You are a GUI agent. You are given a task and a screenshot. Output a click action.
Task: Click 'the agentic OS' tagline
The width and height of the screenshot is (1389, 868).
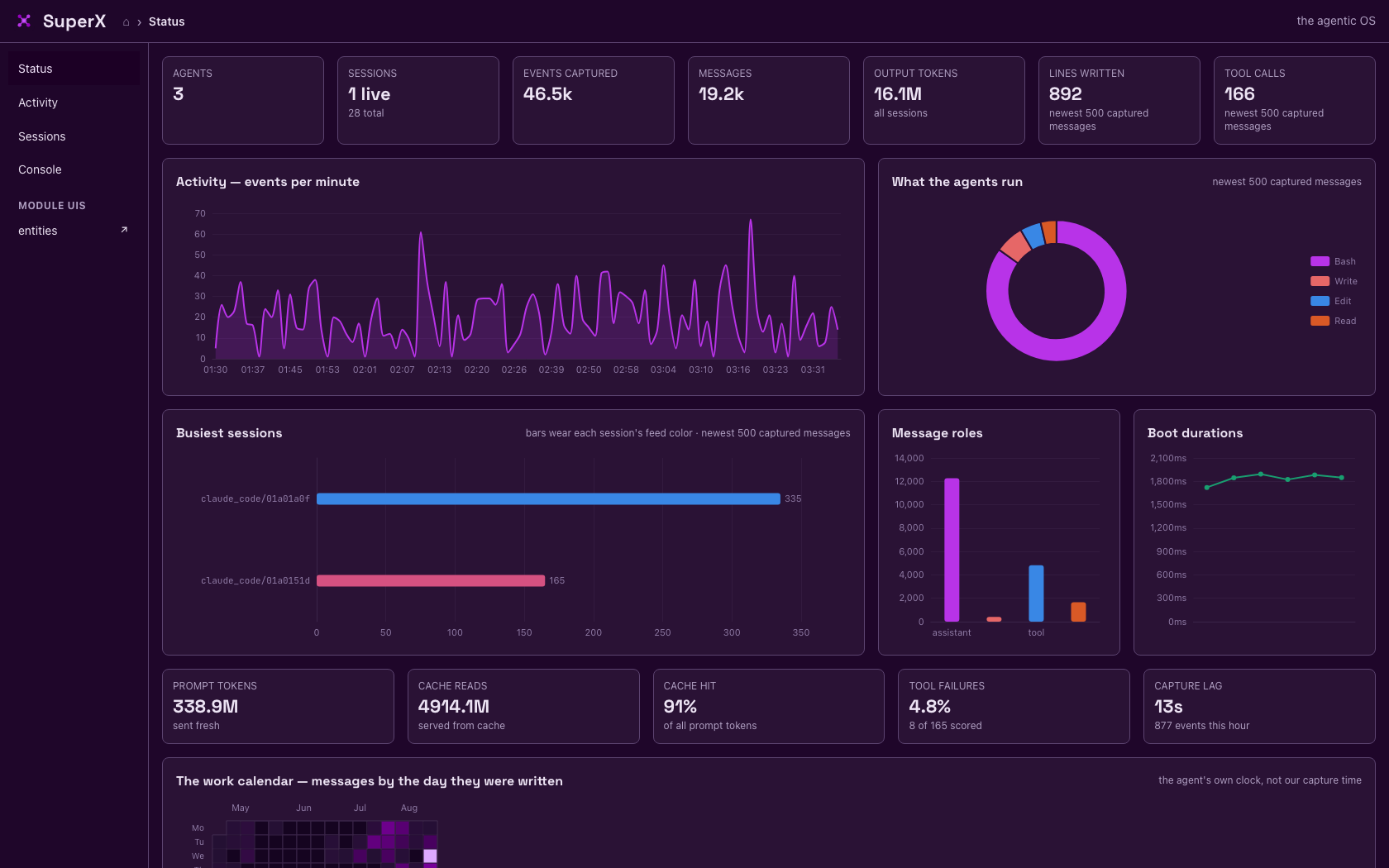(x=1336, y=21)
